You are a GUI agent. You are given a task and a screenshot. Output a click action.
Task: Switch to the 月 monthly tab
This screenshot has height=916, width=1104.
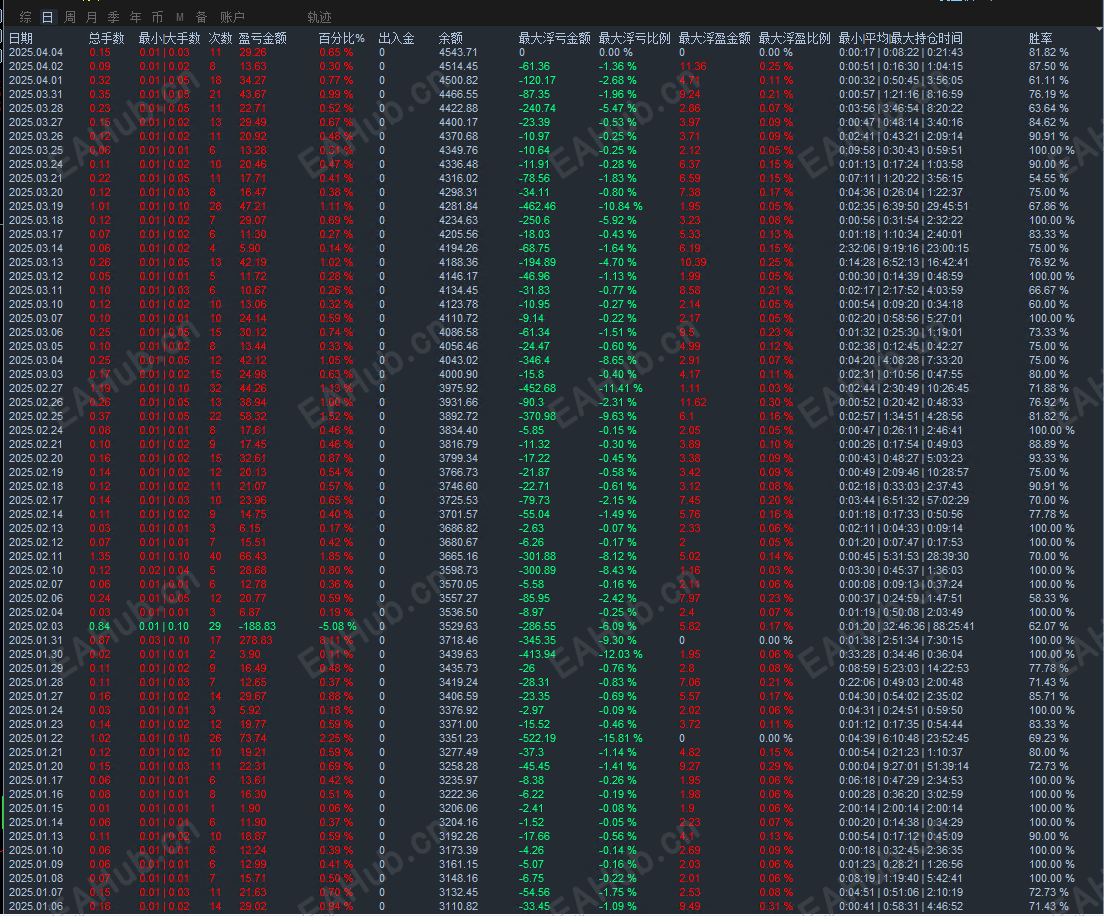pyautogui.click(x=92, y=17)
